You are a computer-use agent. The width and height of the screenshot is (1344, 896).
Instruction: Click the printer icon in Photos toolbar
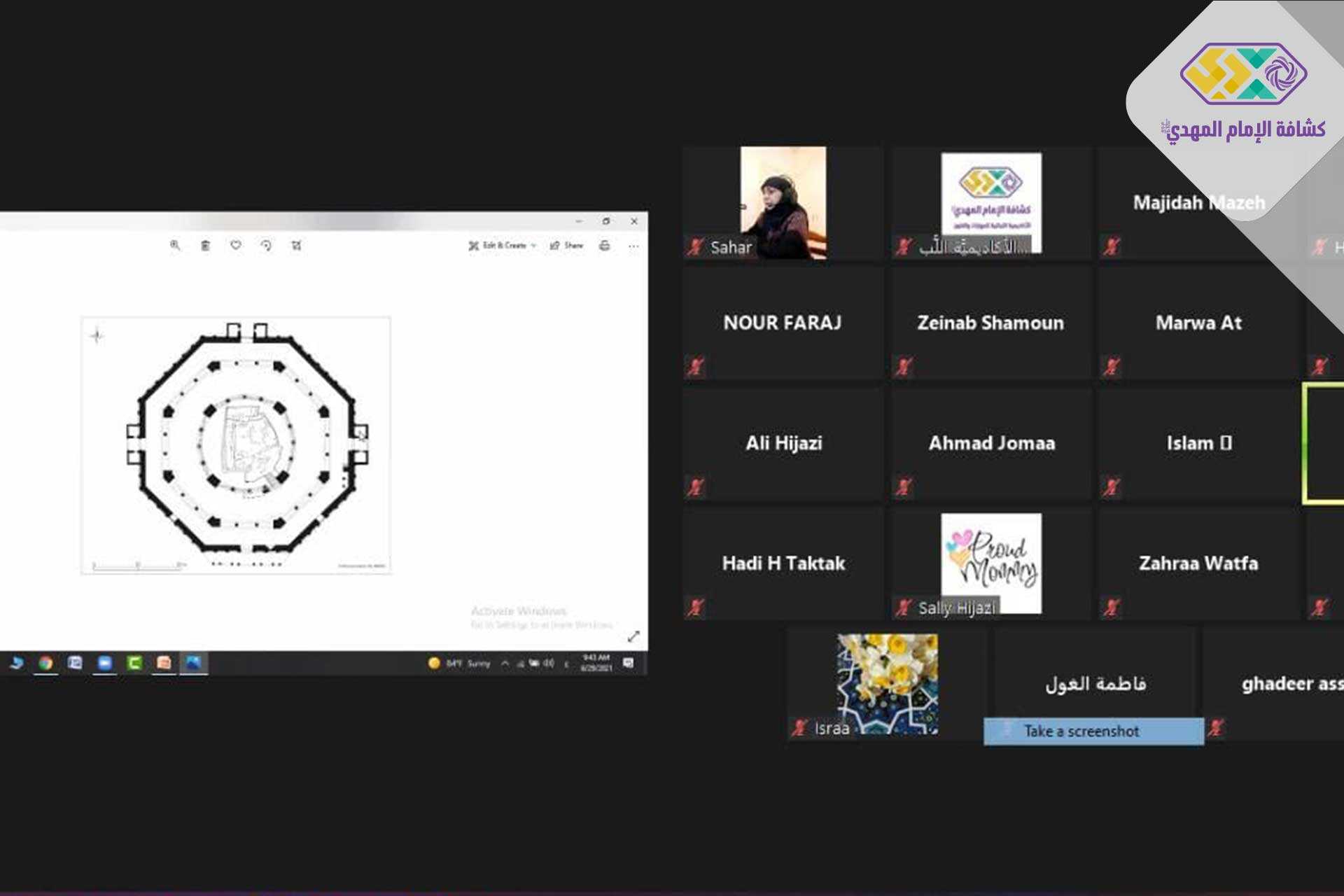(605, 246)
